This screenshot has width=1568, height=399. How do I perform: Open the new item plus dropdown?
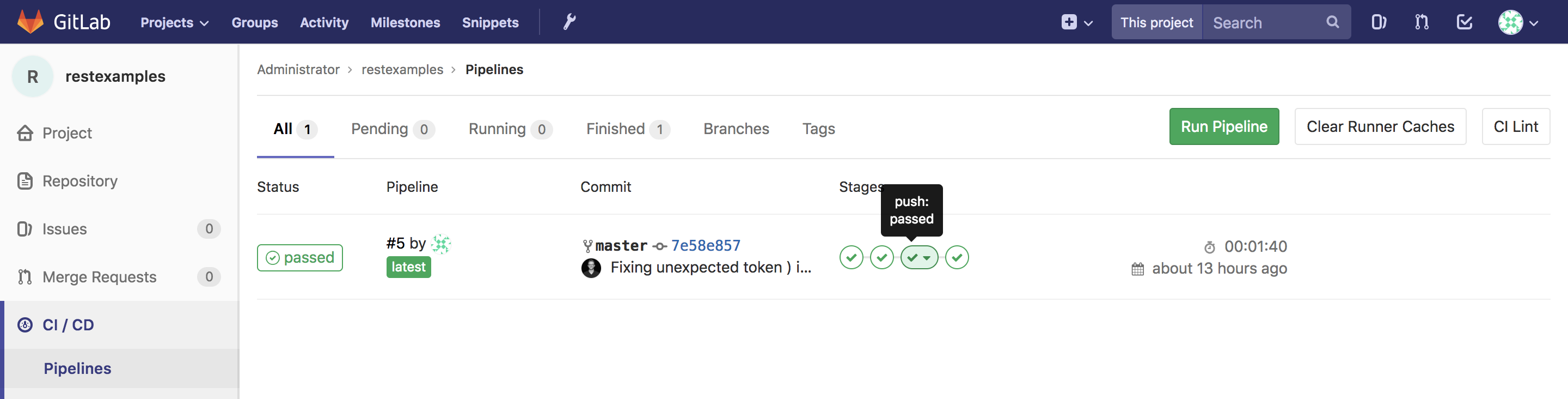click(1077, 22)
